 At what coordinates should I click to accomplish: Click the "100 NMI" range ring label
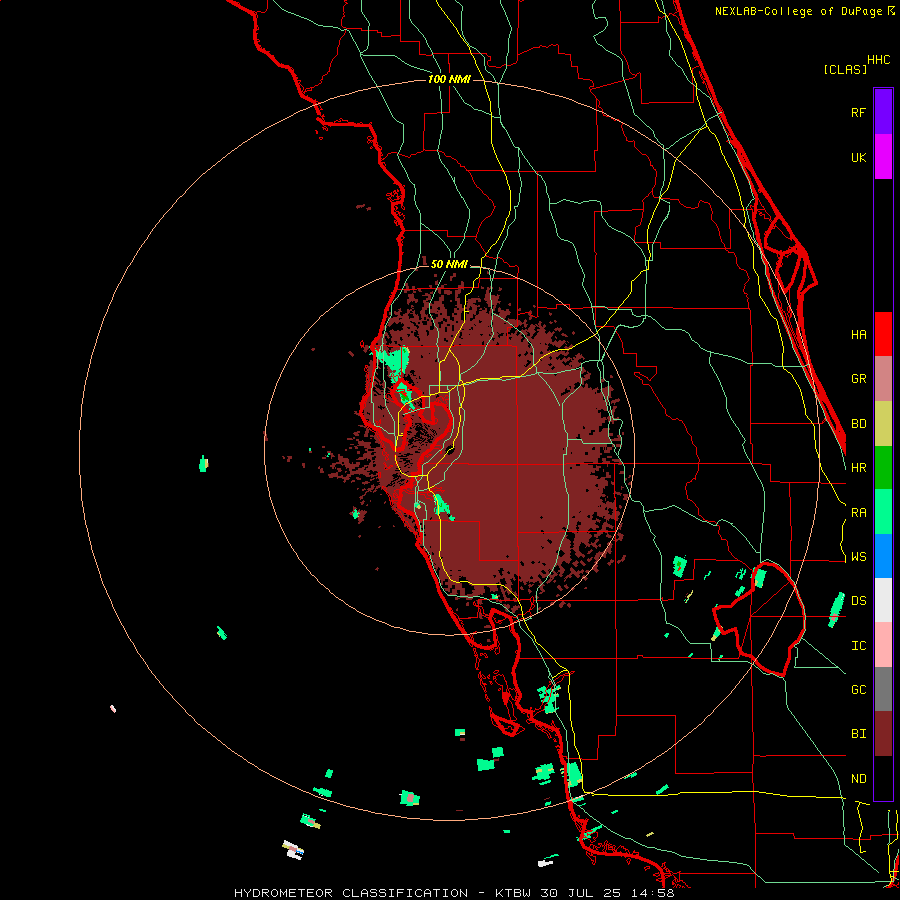point(449,79)
